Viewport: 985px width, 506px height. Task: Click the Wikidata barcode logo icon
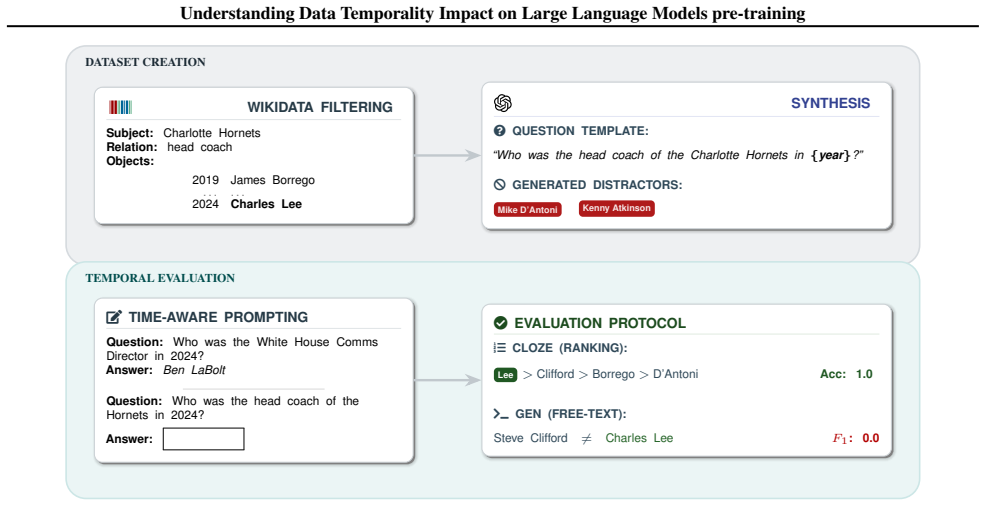pyautogui.click(x=120, y=107)
